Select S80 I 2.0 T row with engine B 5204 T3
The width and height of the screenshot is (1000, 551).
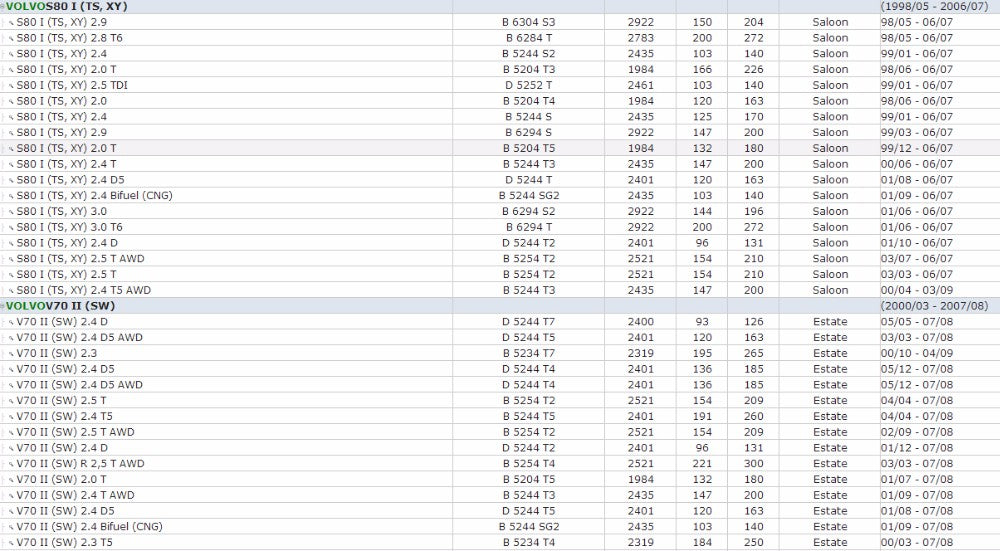(x=500, y=69)
